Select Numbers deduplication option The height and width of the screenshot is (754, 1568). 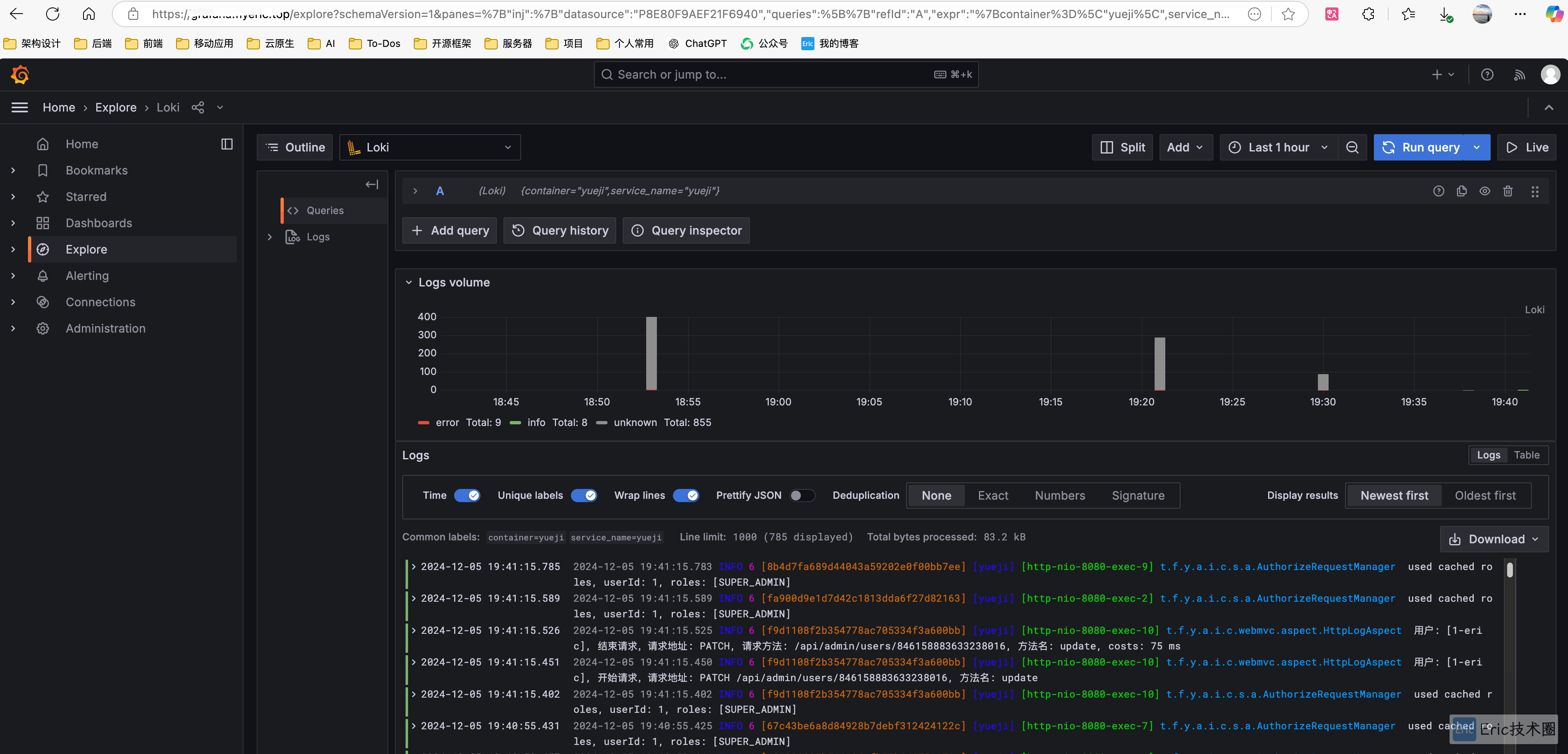pos(1060,495)
